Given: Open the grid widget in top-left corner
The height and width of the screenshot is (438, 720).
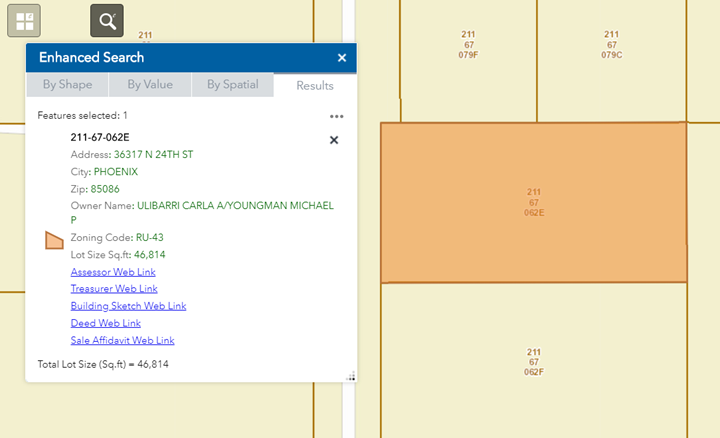Looking at the screenshot, I should tap(24, 20).
